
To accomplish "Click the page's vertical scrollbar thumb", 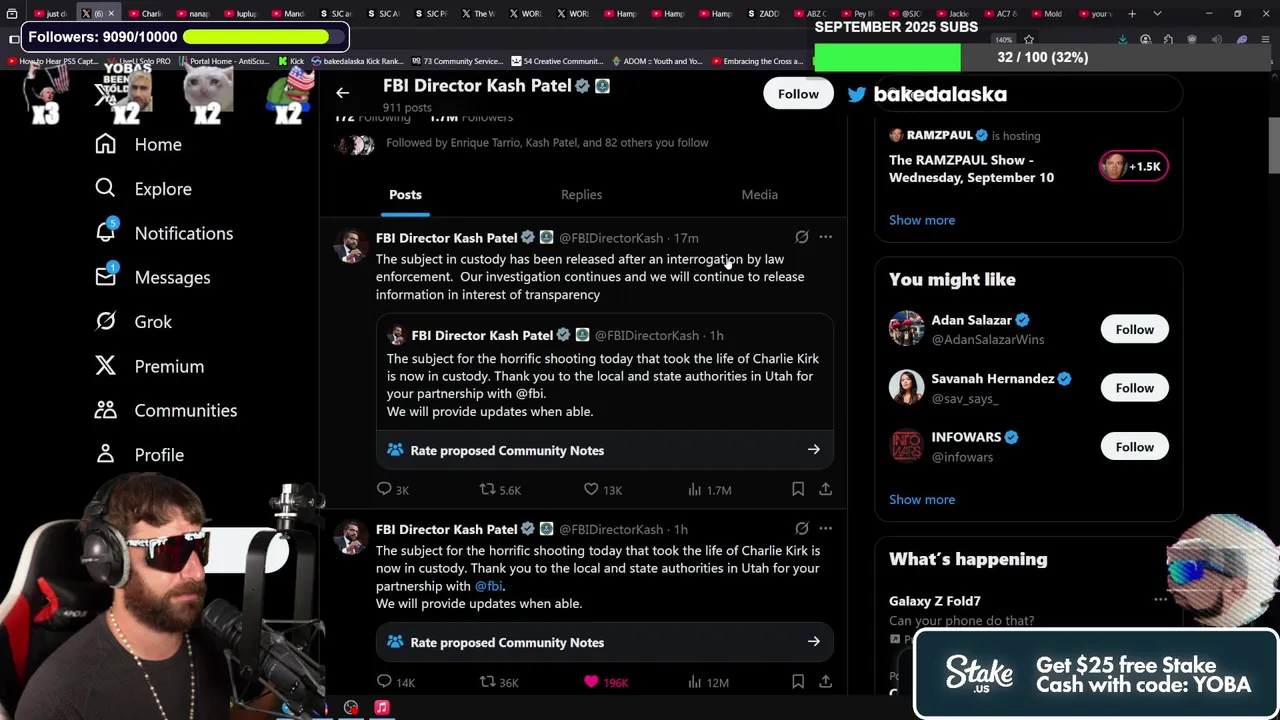I will tap(1274, 145).
